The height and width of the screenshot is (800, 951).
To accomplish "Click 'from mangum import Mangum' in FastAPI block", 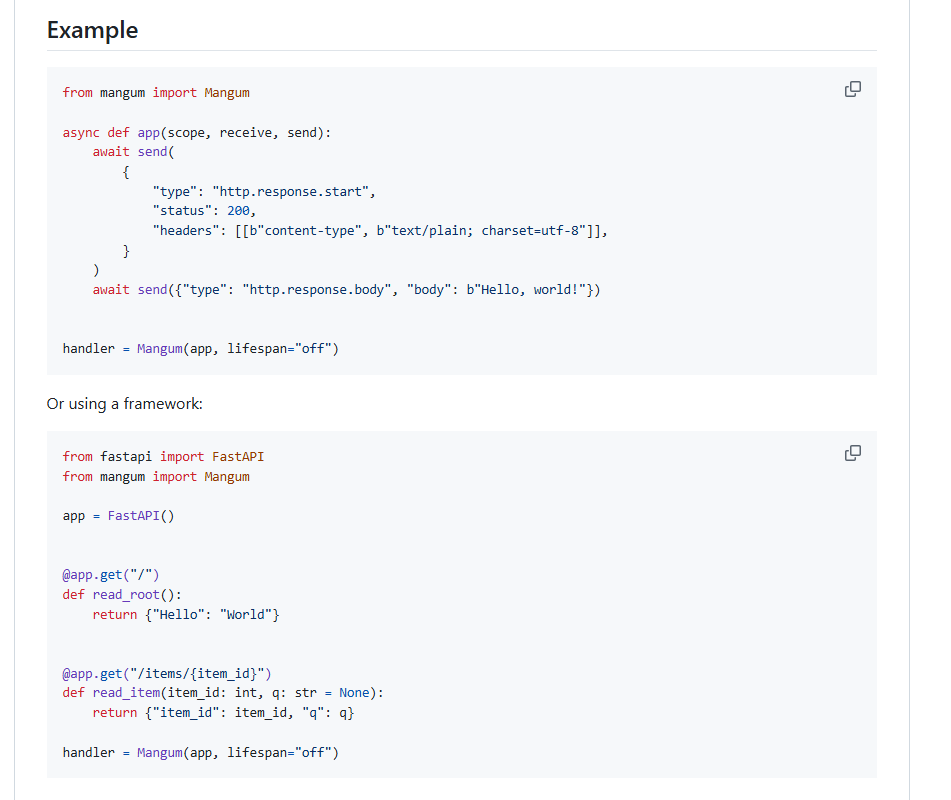I will [x=156, y=477].
